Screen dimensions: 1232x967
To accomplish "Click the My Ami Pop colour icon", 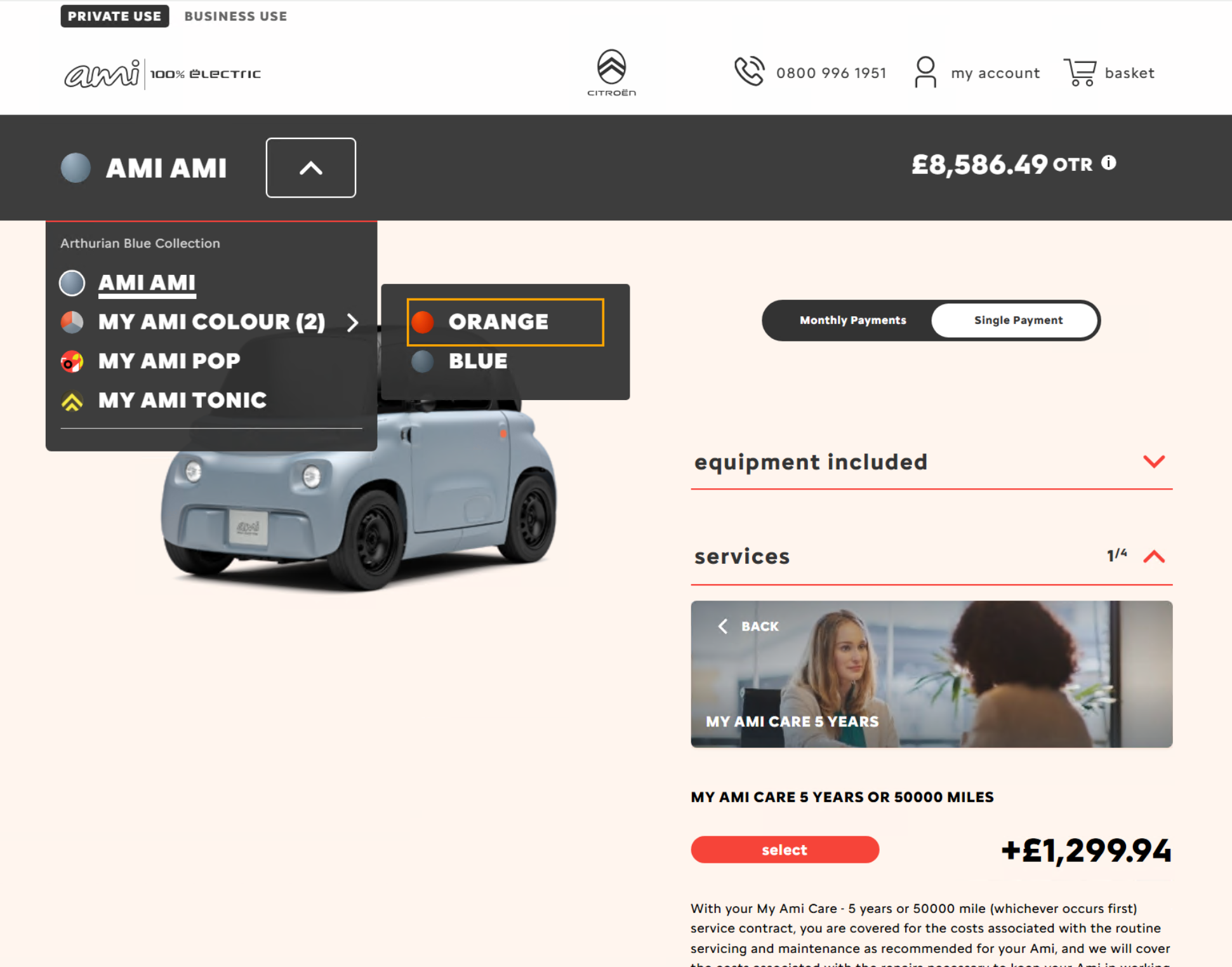I will (x=72, y=361).
